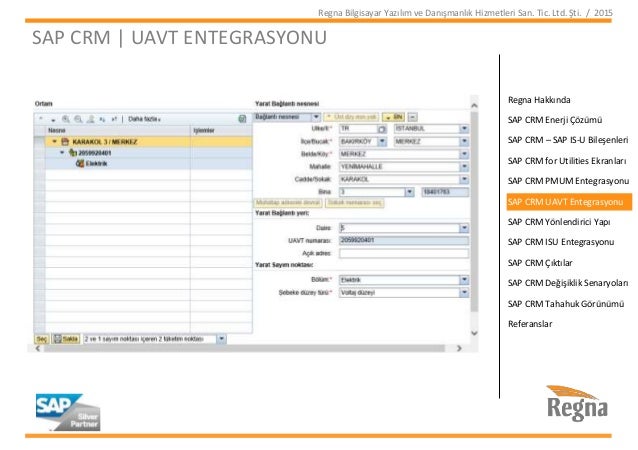The image size is (638, 450).
Task: Click the Elektrik tree row text
Action: pos(96,163)
